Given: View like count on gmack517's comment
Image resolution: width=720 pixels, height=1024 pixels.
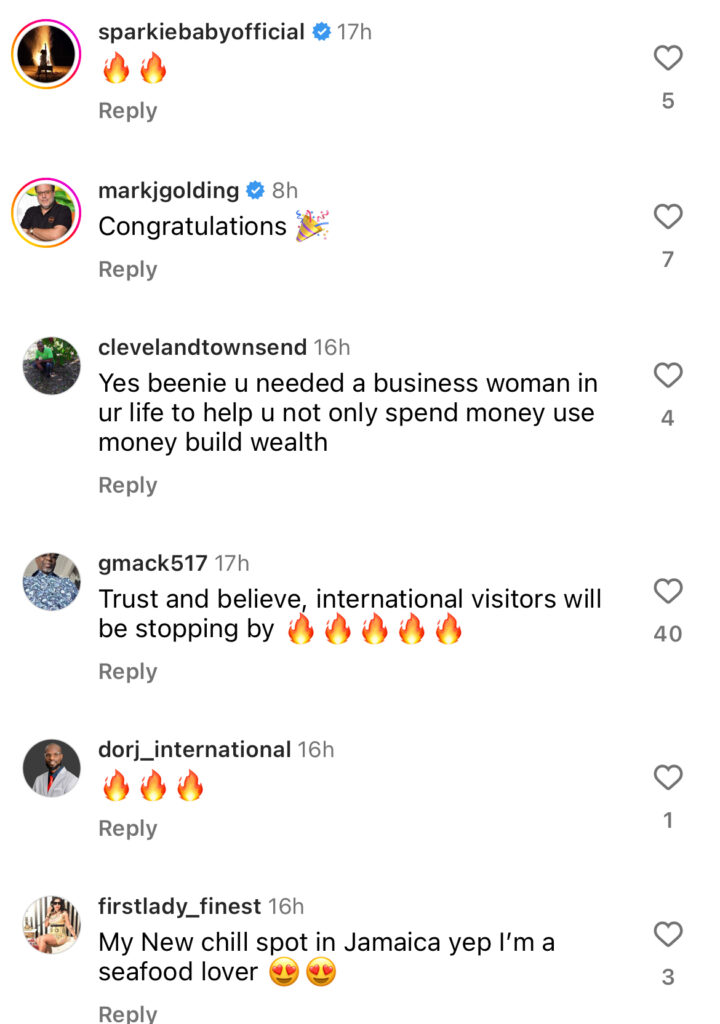Looking at the screenshot, I should (668, 634).
